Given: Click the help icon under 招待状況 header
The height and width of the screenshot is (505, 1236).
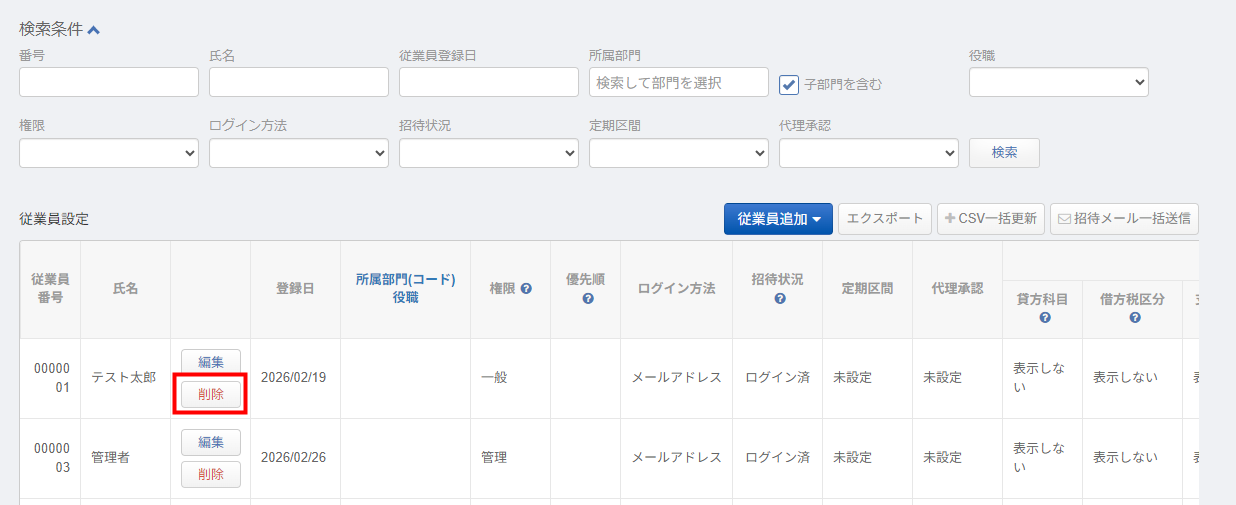Looking at the screenshot, I should click(780, 298).
